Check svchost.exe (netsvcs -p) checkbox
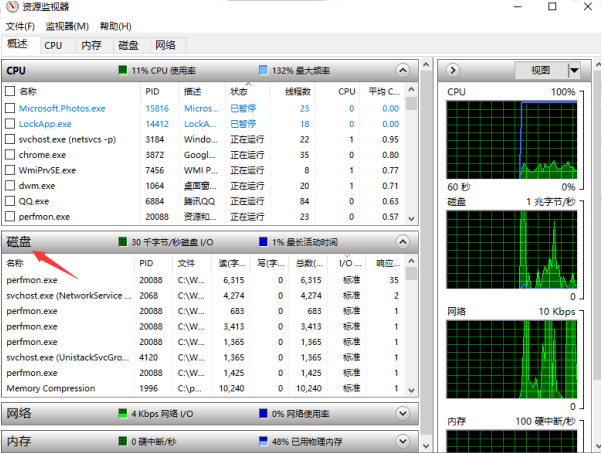 (10, 139)
